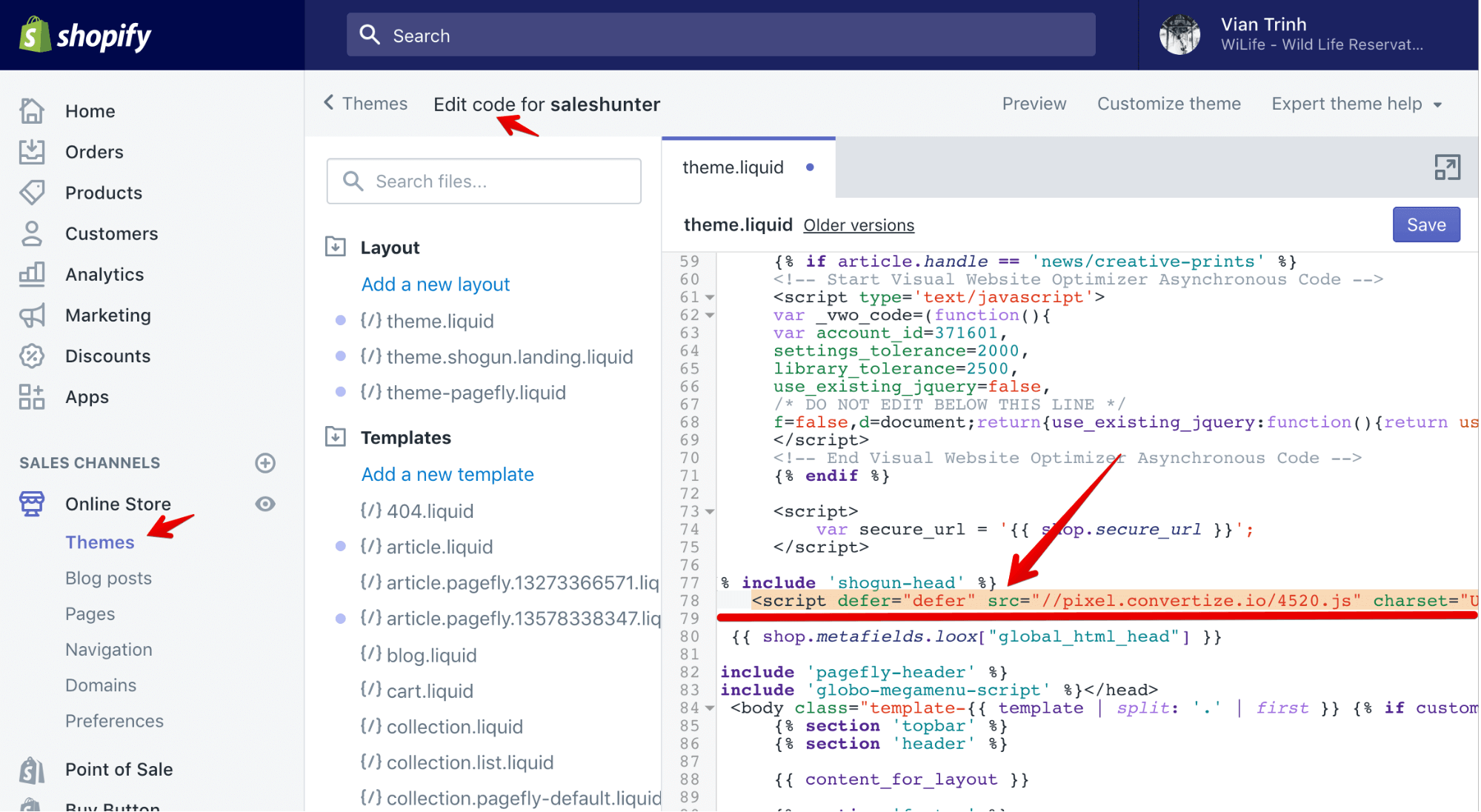The height and width of the screenshot is (812, 1481).
Task: Open cart.liquid template
Action: click(416, 690)
